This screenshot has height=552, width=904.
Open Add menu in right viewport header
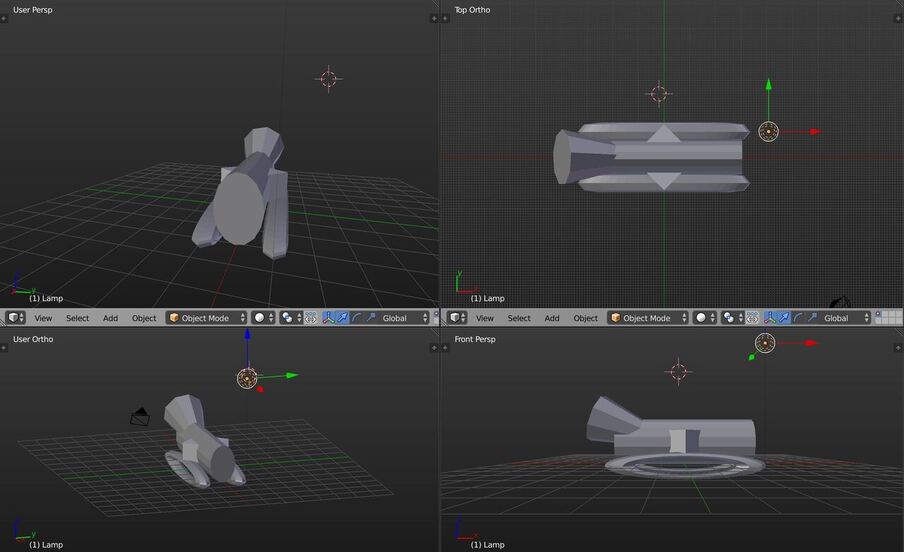click(x=552, y=318)
